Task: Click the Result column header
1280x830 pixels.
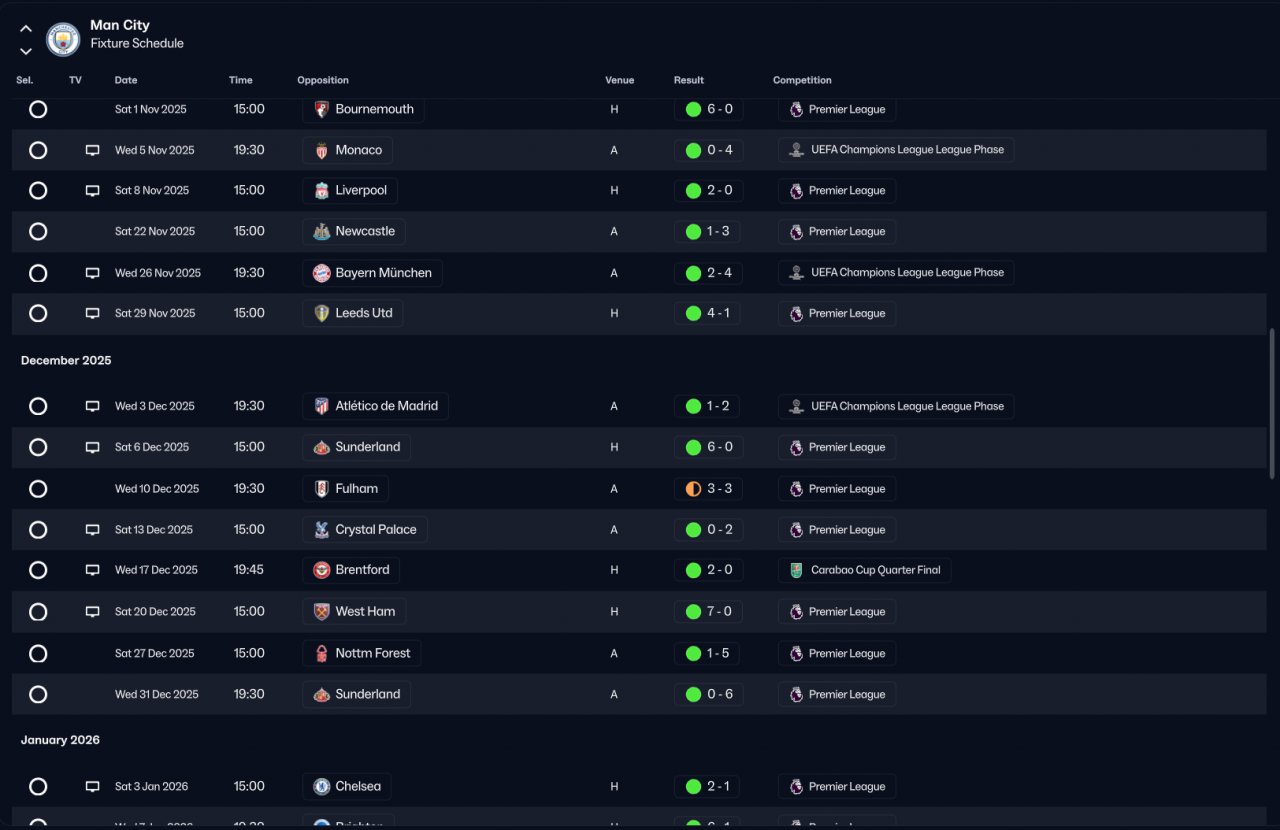Action: coord(688,80)
